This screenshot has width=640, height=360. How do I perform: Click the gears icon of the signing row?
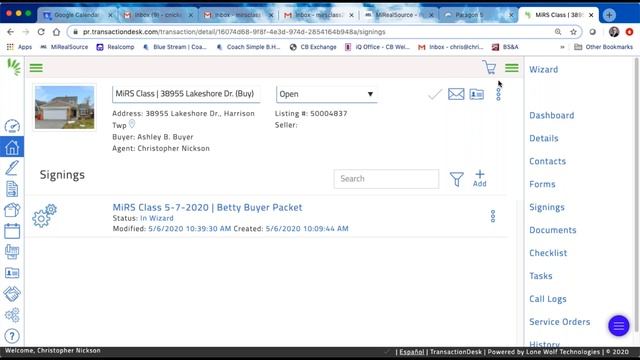coord(44,216)
